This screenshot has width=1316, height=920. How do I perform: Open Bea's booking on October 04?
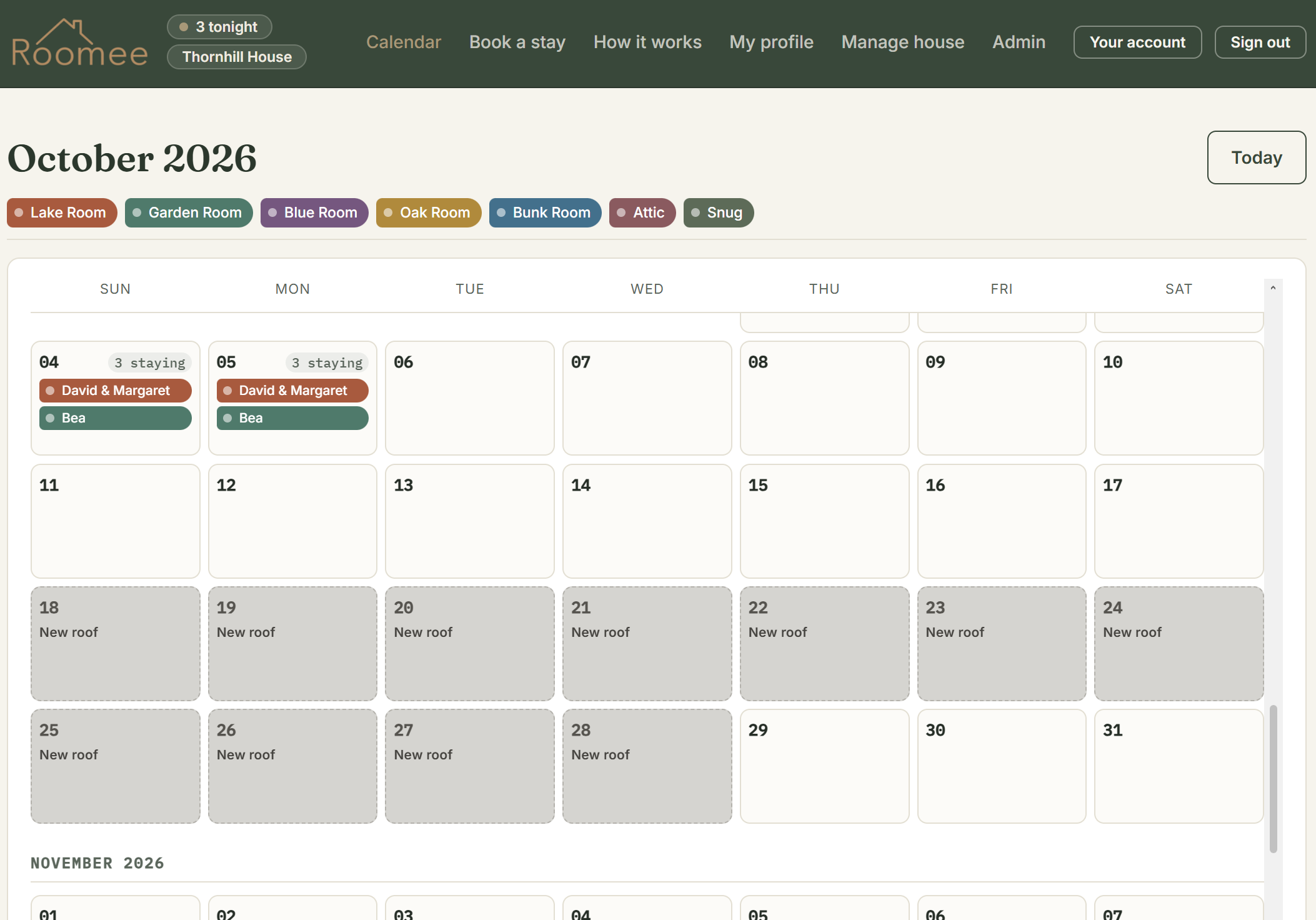(116, 418)
